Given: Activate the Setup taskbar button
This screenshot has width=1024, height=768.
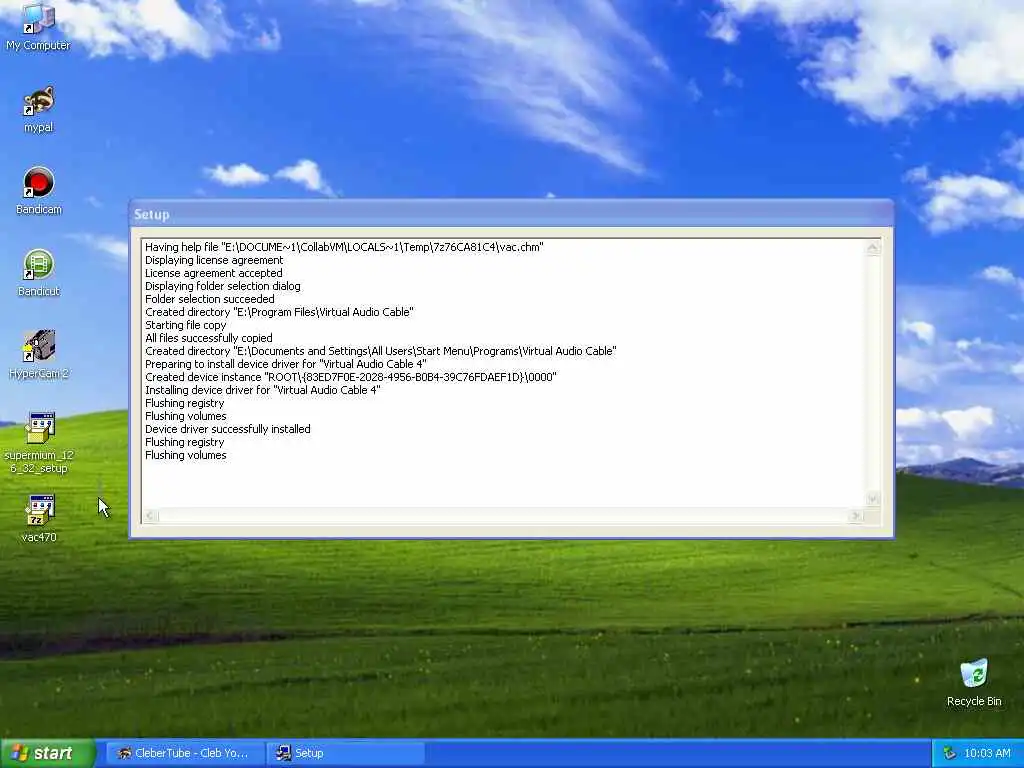Looking at the screenshot, I should point(345,753).
